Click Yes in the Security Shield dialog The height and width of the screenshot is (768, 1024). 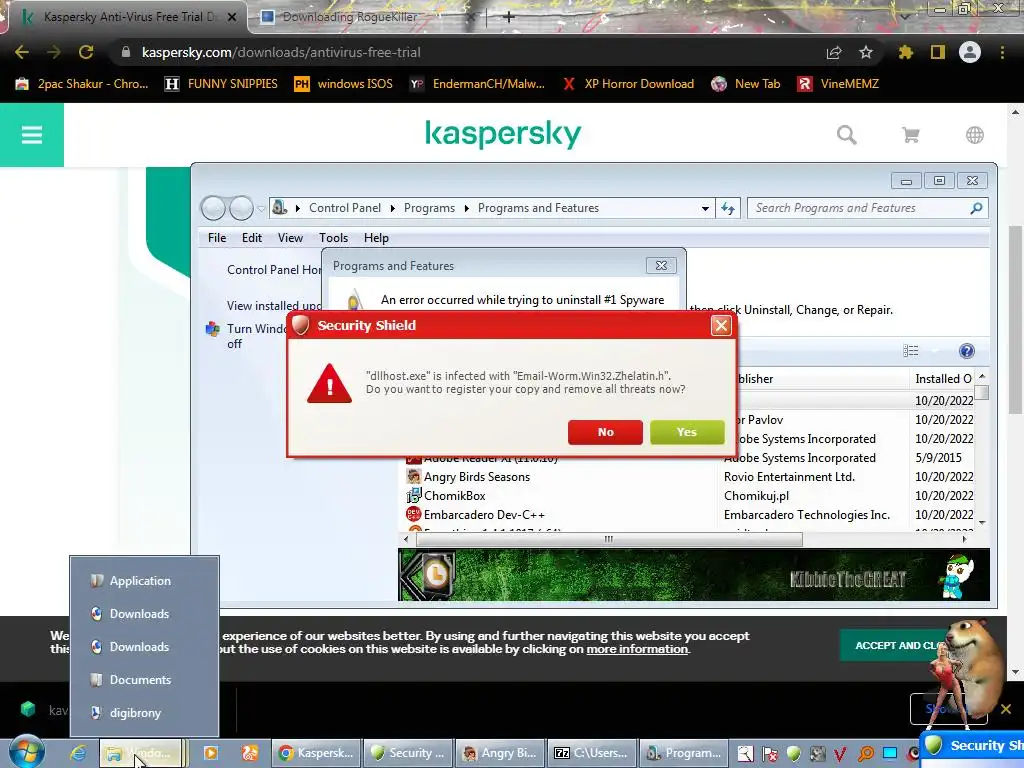[x=687, y=432]
